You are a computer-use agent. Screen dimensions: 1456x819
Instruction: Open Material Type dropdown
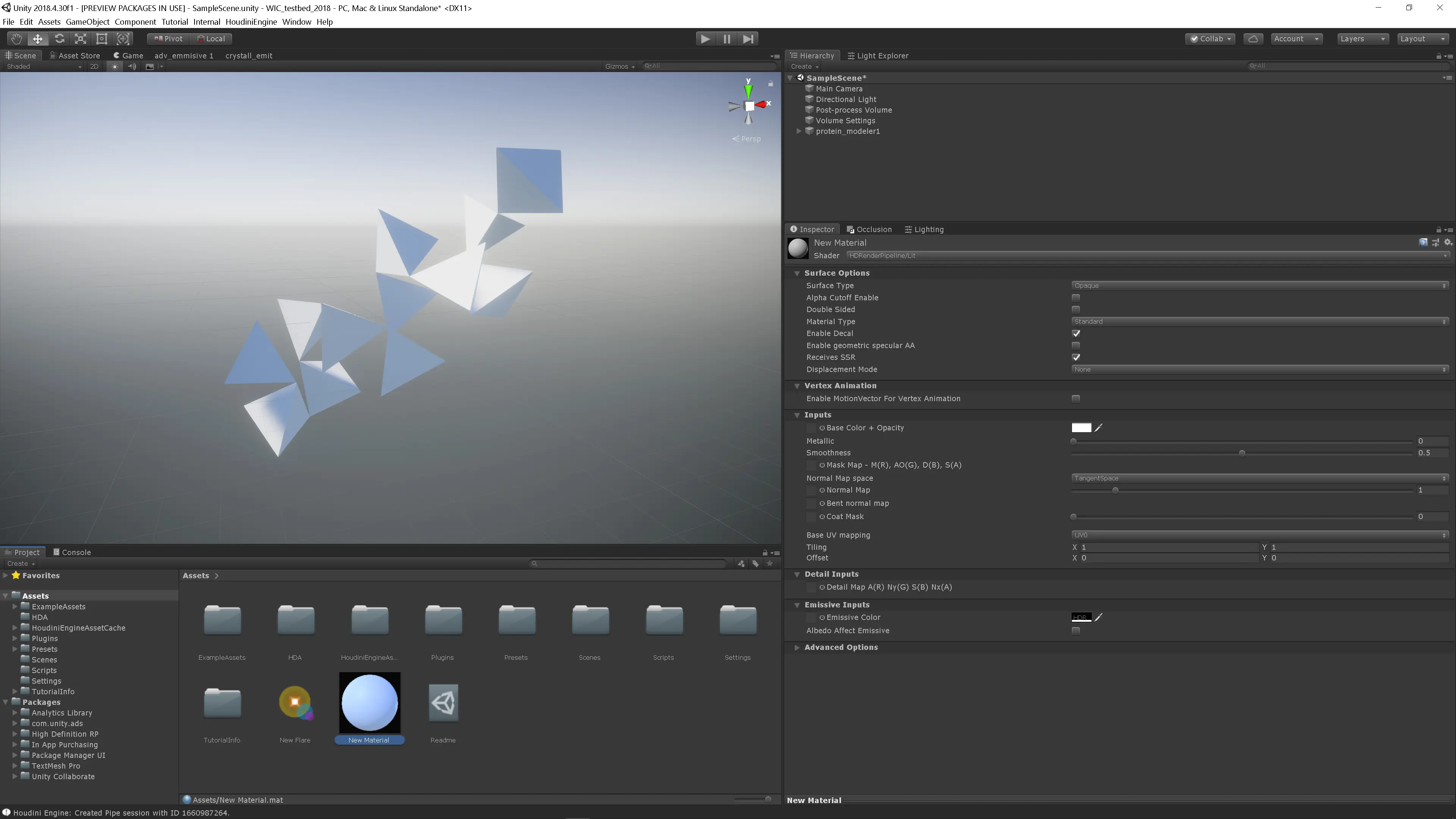click(1260, 322)
